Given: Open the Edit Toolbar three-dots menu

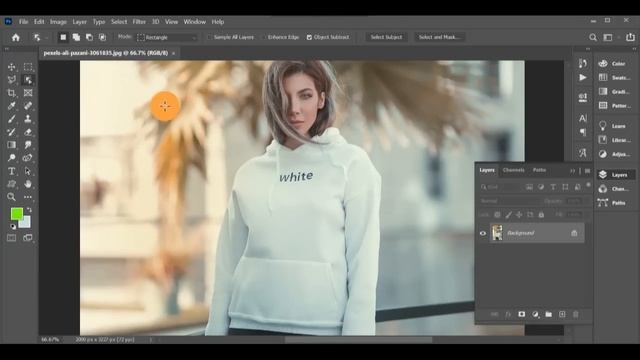Looking at the screenshot, I should [x=28, y=197].
